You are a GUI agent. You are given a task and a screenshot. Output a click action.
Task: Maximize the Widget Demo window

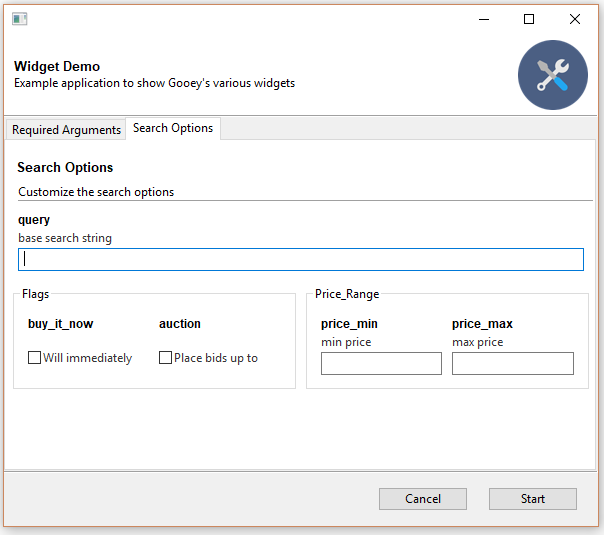pos(529,19)
